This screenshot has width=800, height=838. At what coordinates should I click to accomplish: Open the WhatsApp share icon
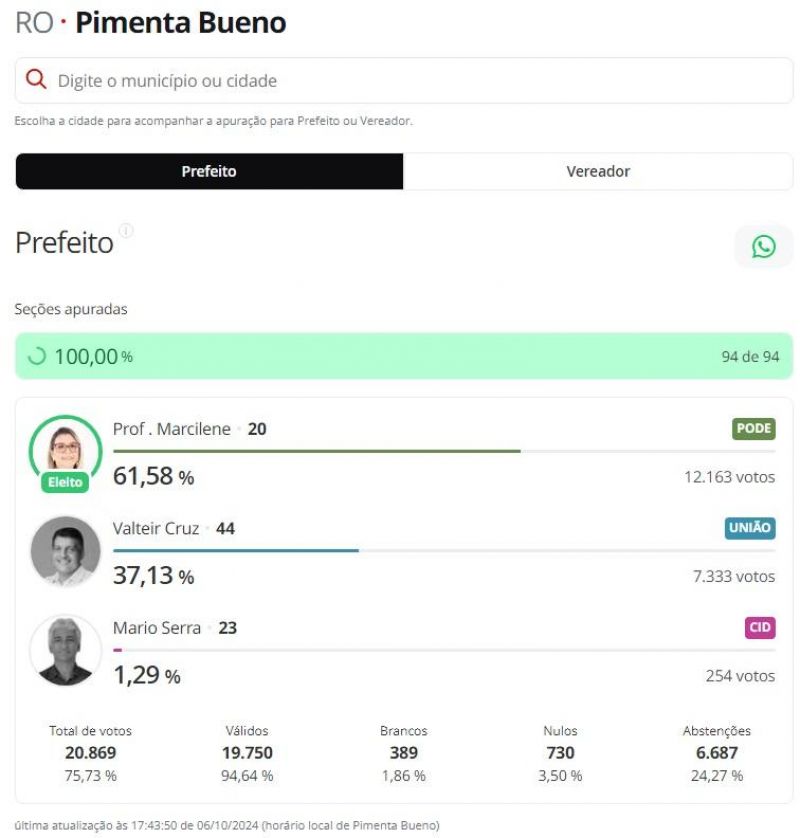pyautogui.click(x=764, y=246)
